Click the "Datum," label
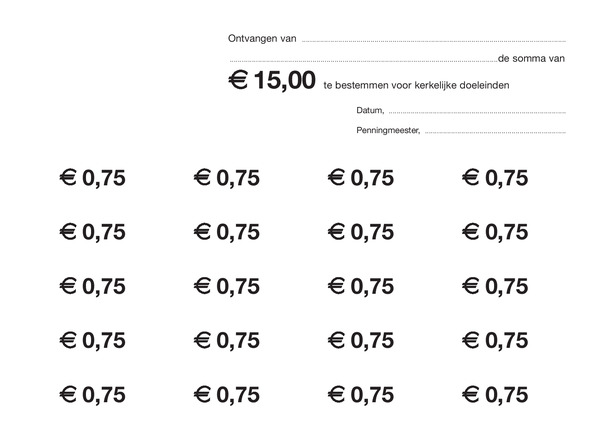The height and width of the screenshot is (424, 600). [370, 110]
